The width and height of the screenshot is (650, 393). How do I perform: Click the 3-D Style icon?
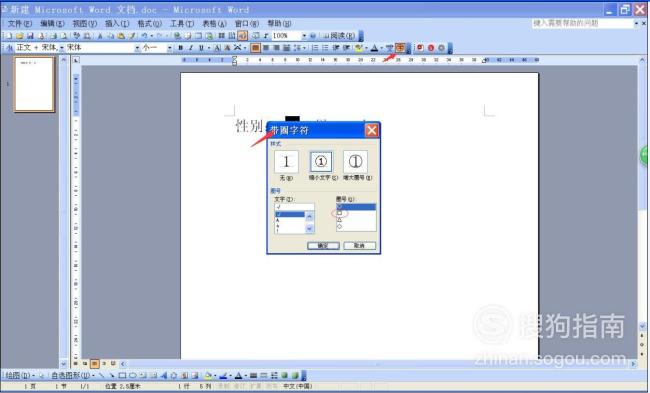[x=295, y=376]
